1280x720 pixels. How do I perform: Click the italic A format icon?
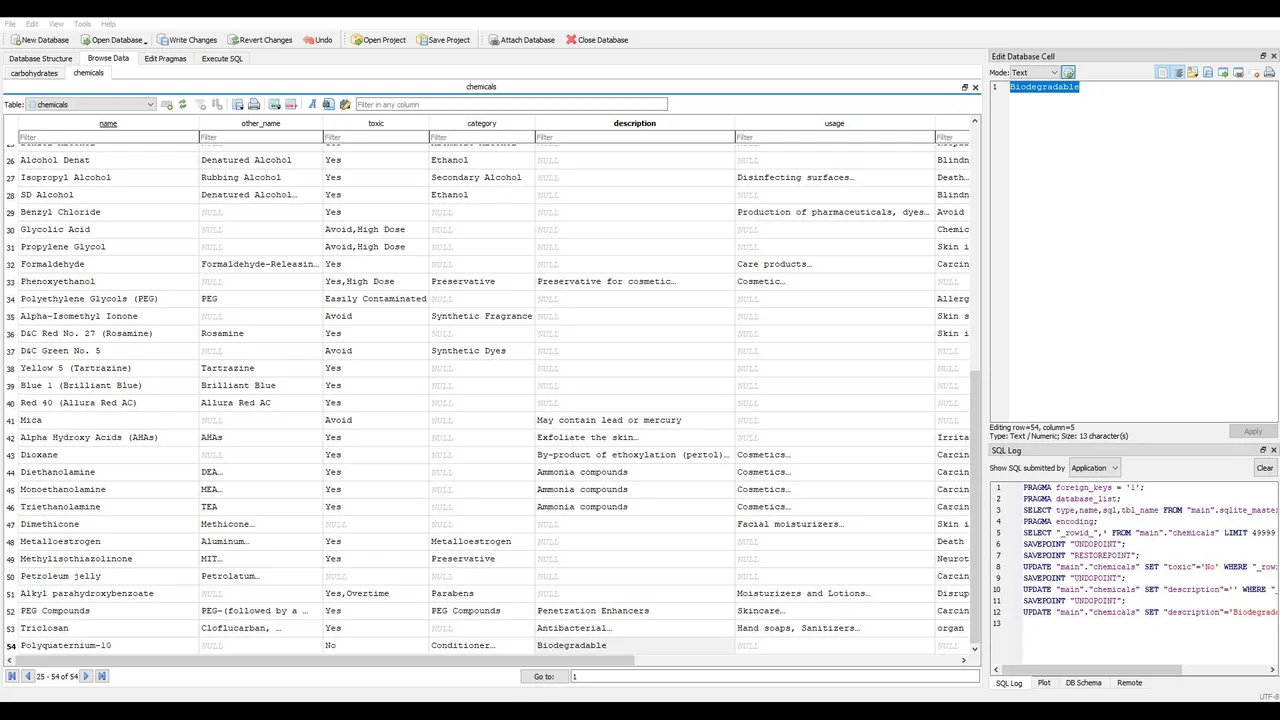pos(312,104)
